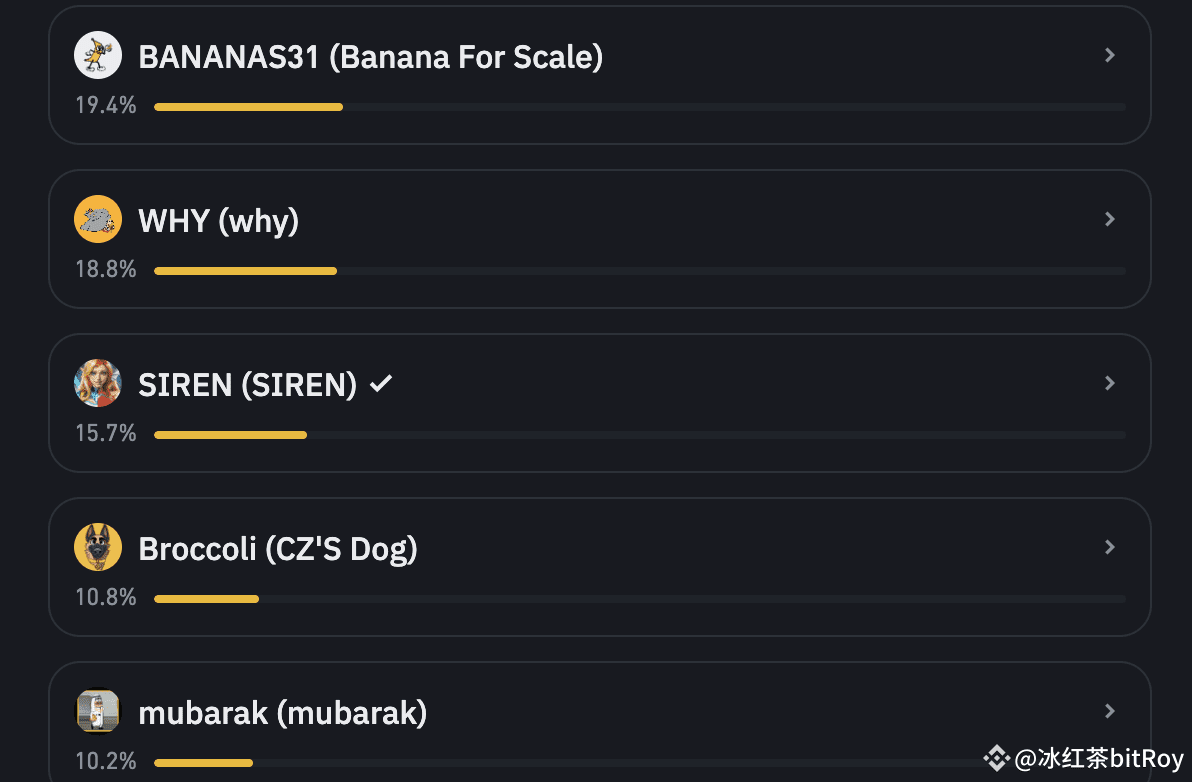1192x782 pixels.
Task: Click the Binance logo in watermark
Action: click(x=997, y=759)
